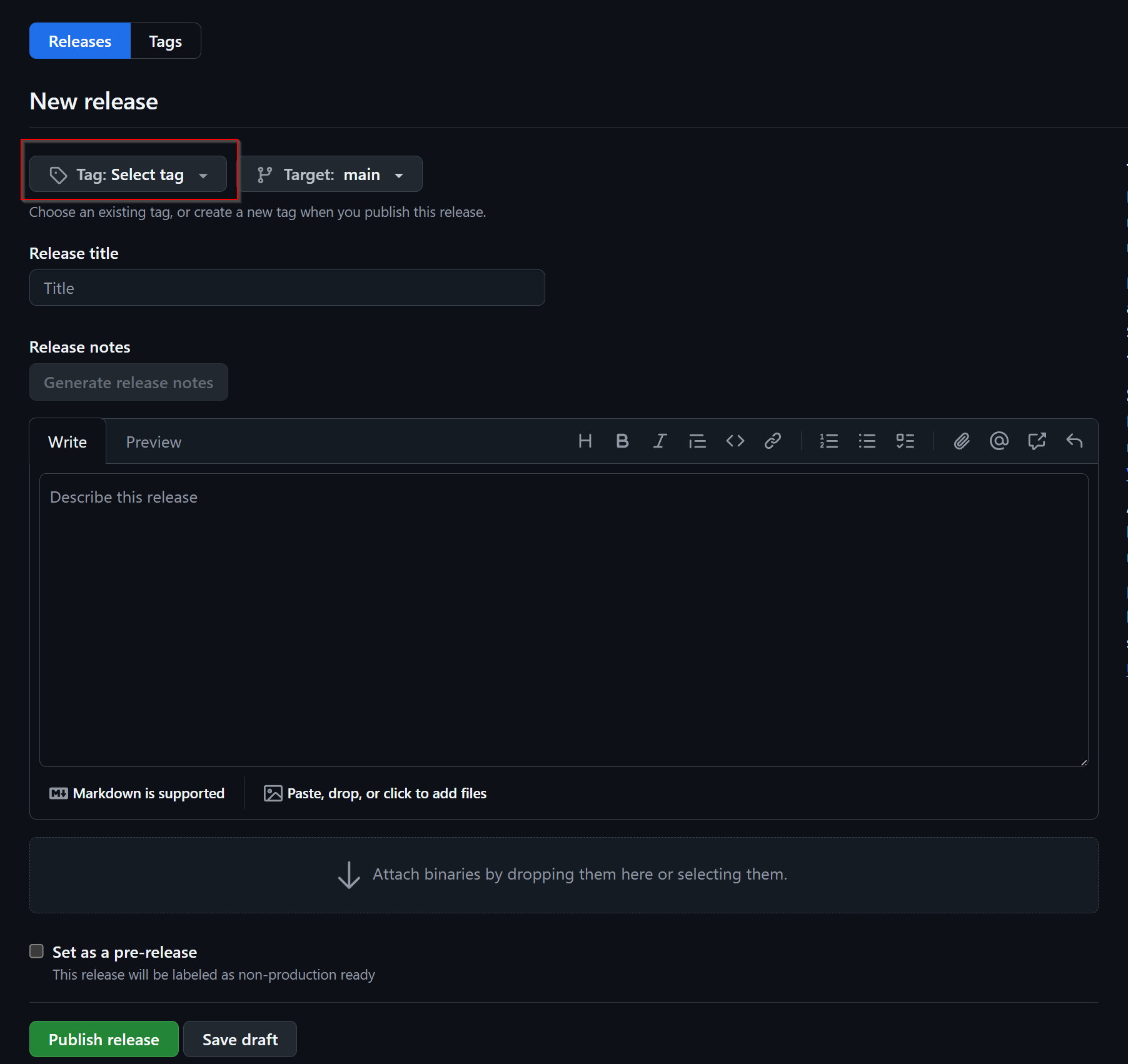The height and width of the screenshot is (1064, 1128).
Task: Insert a hyperlink into release notes
Action: coord(773,441)
